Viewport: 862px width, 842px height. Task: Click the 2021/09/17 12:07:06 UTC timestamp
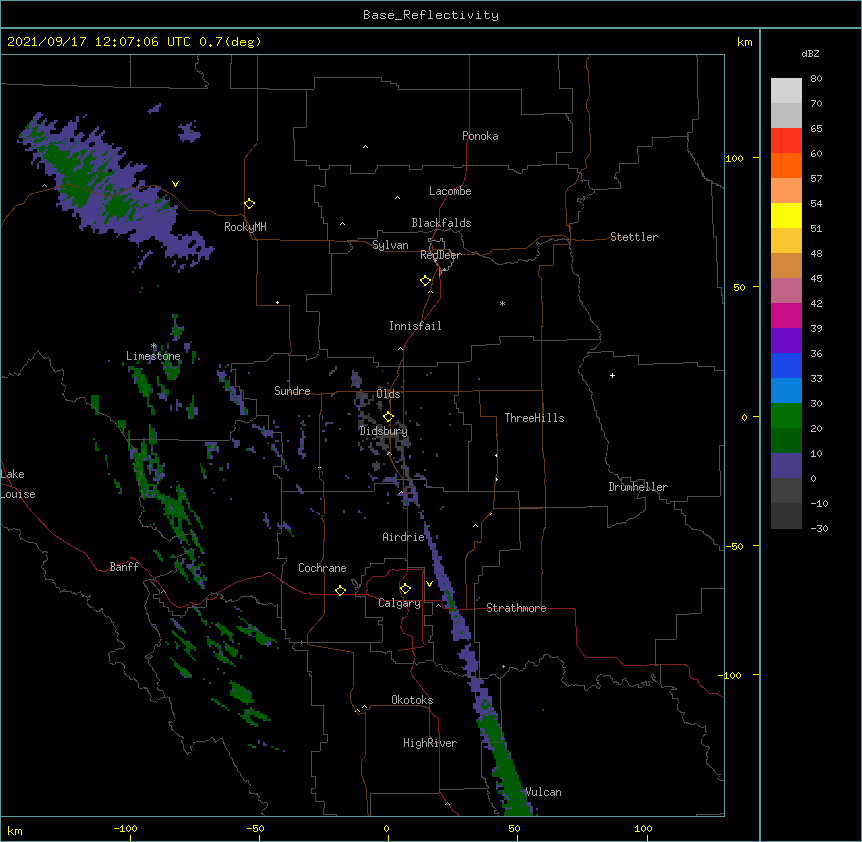pos(134,42)
